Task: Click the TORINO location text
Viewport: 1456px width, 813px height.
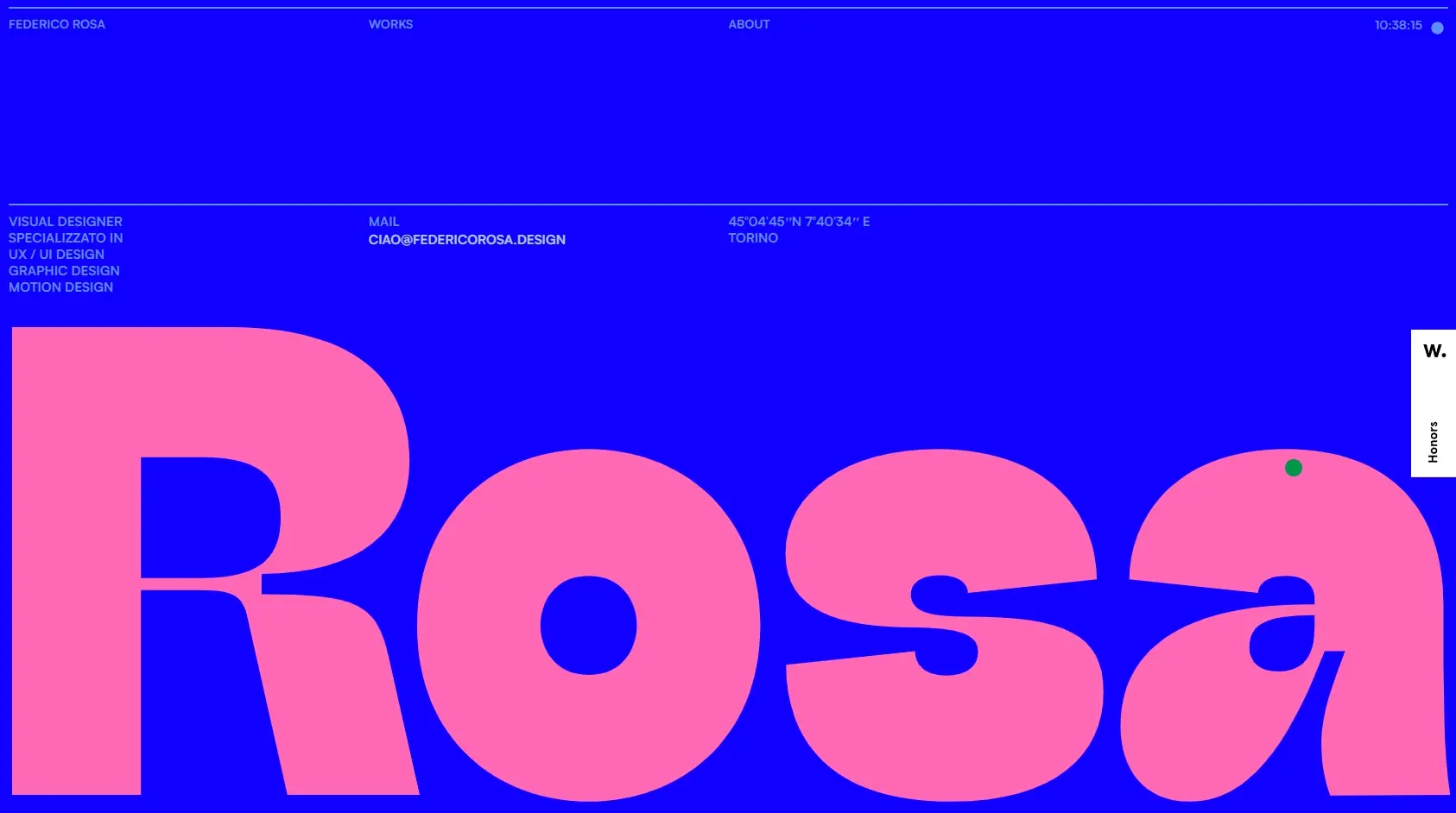Action: (x=753, y=238)
